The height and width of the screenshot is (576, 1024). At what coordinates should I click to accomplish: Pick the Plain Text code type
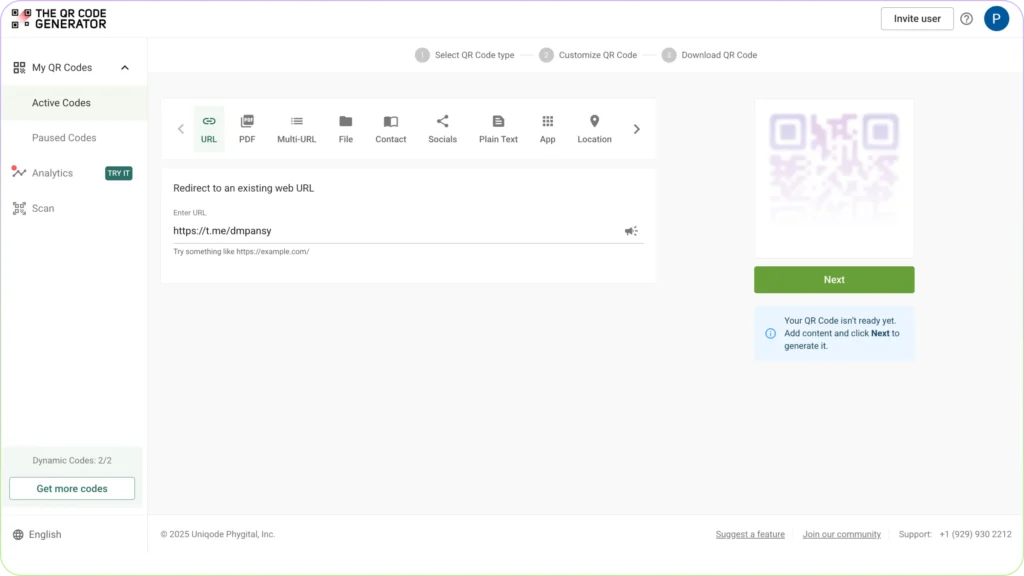click(x=498, y=128)
